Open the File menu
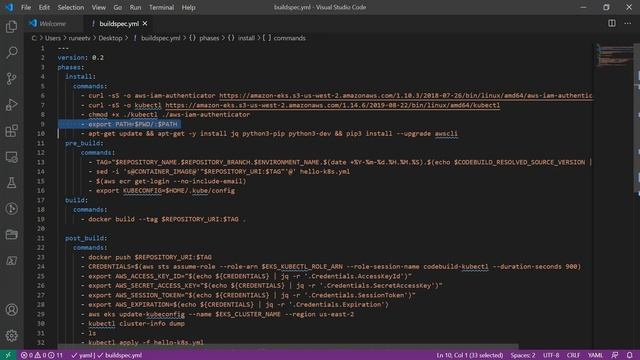 pyautogui.click(x=26, y=7)
